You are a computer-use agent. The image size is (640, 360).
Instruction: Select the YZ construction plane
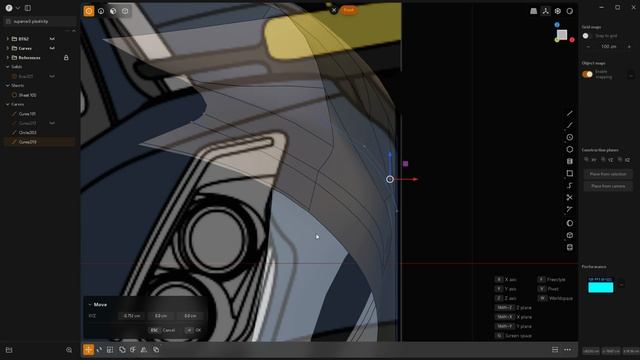coord(607,160)
